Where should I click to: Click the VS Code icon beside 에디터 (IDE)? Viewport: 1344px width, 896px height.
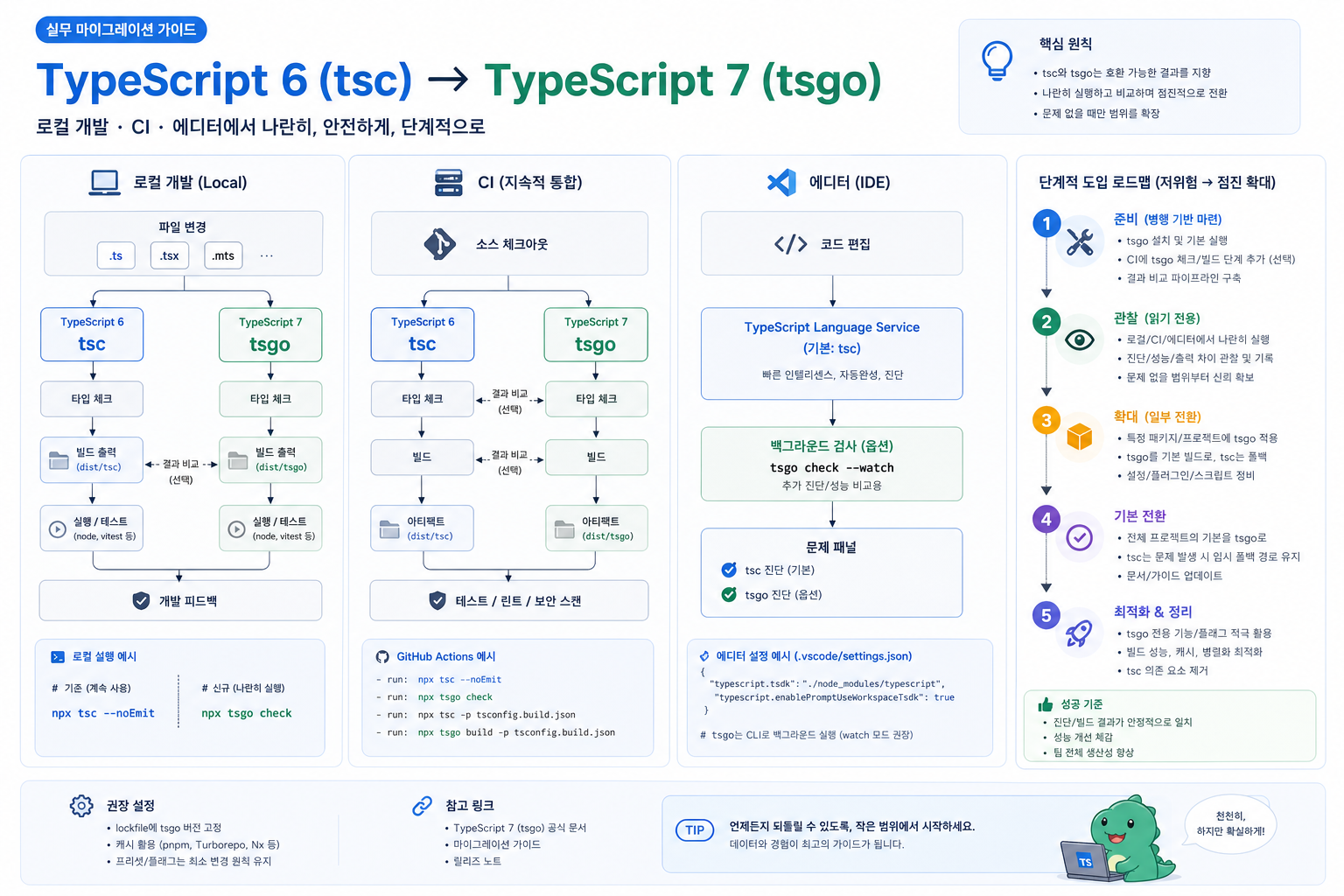tap(781, 182)
